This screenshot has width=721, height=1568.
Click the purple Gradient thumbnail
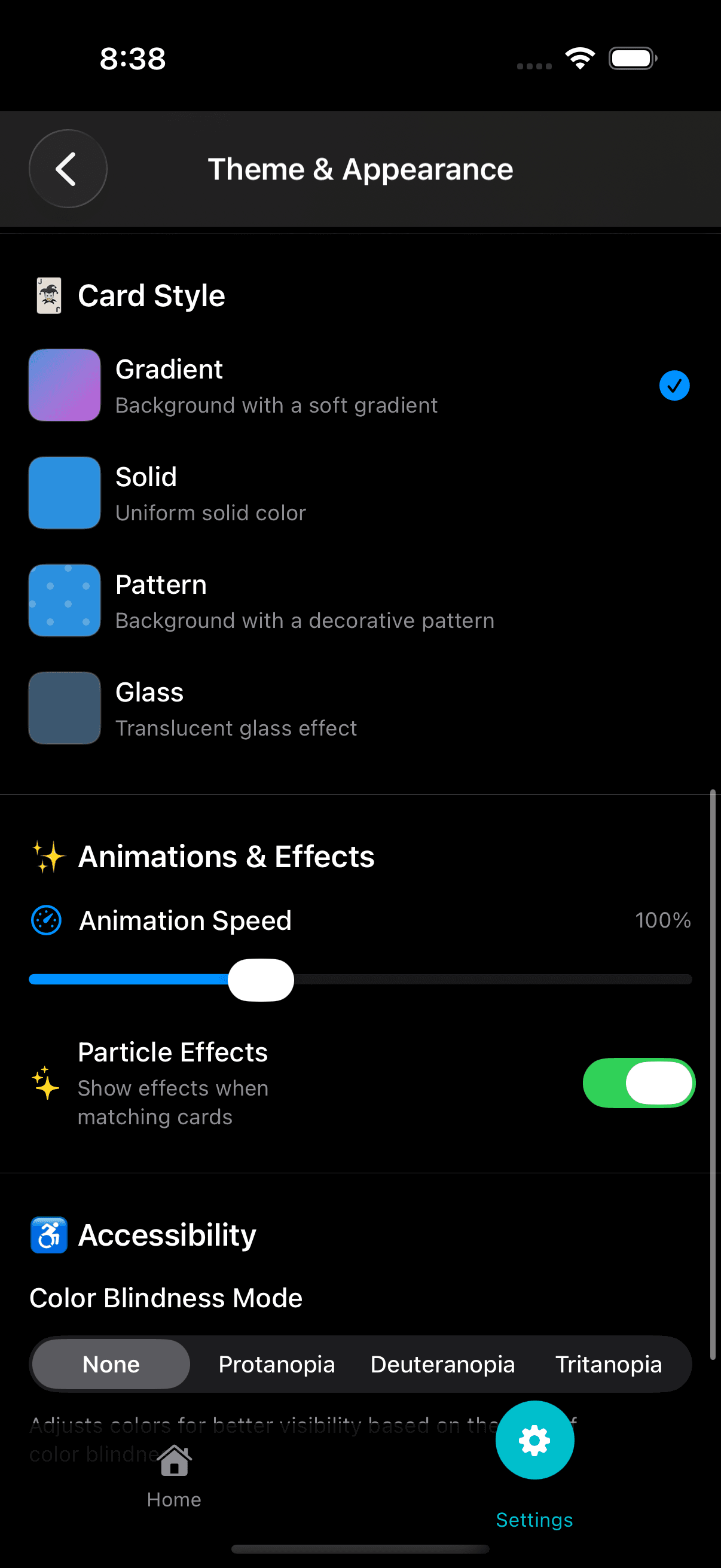tap(65, 385)
